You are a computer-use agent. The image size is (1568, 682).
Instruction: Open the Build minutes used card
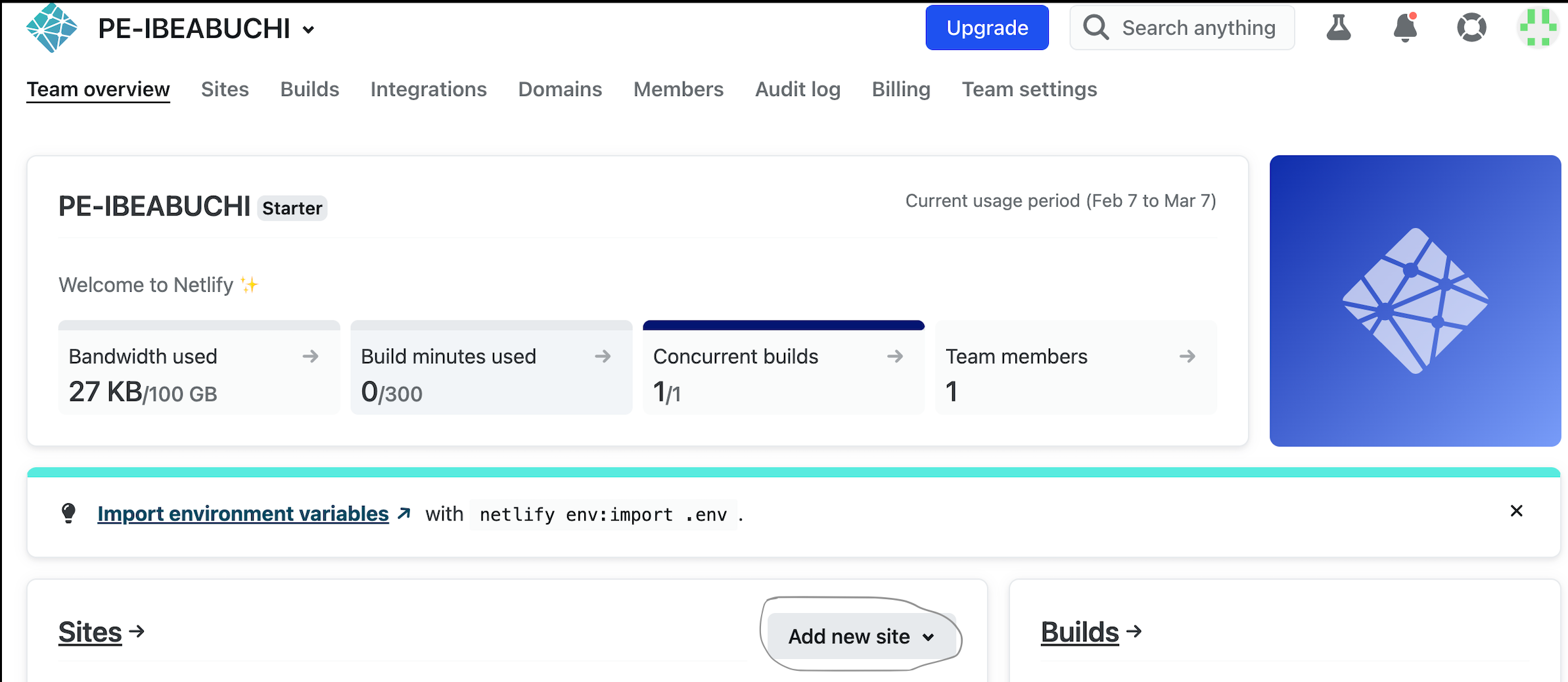click(x=492, y=367)
